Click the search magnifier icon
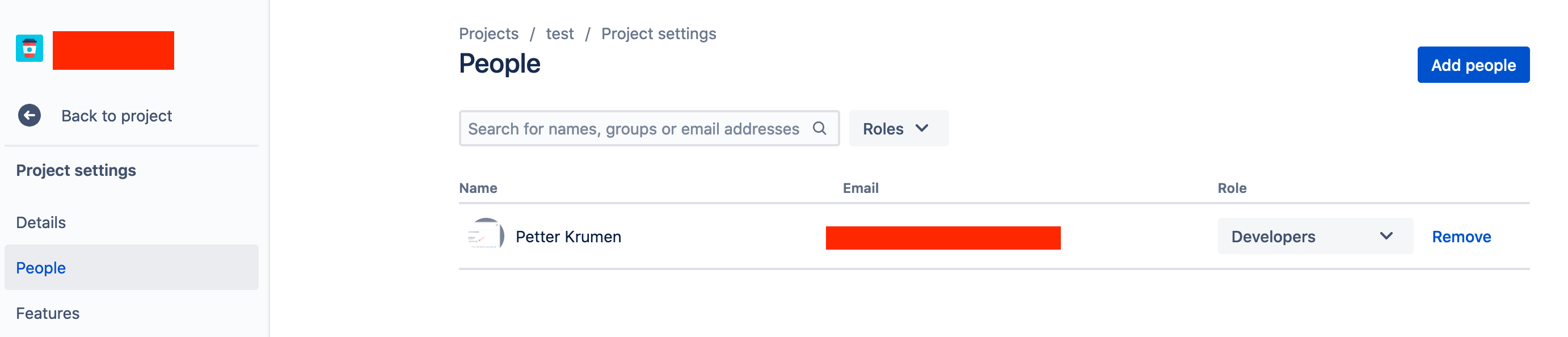The width and height of the screenshot is (1568, 337). pos(819,128)
